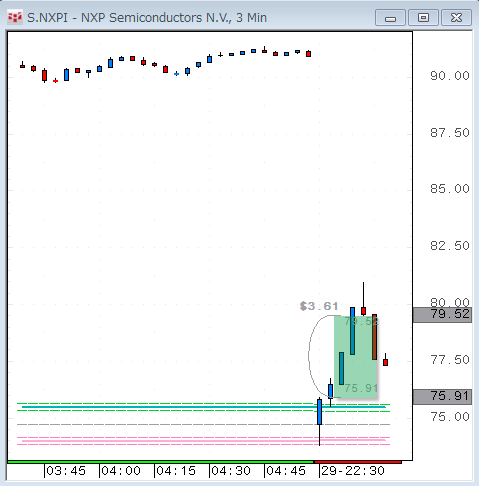Click the tall red candle with long upper wick
The width and height of the screenshot is (479, 486).
pyautogui.click(x=363, y=311)
